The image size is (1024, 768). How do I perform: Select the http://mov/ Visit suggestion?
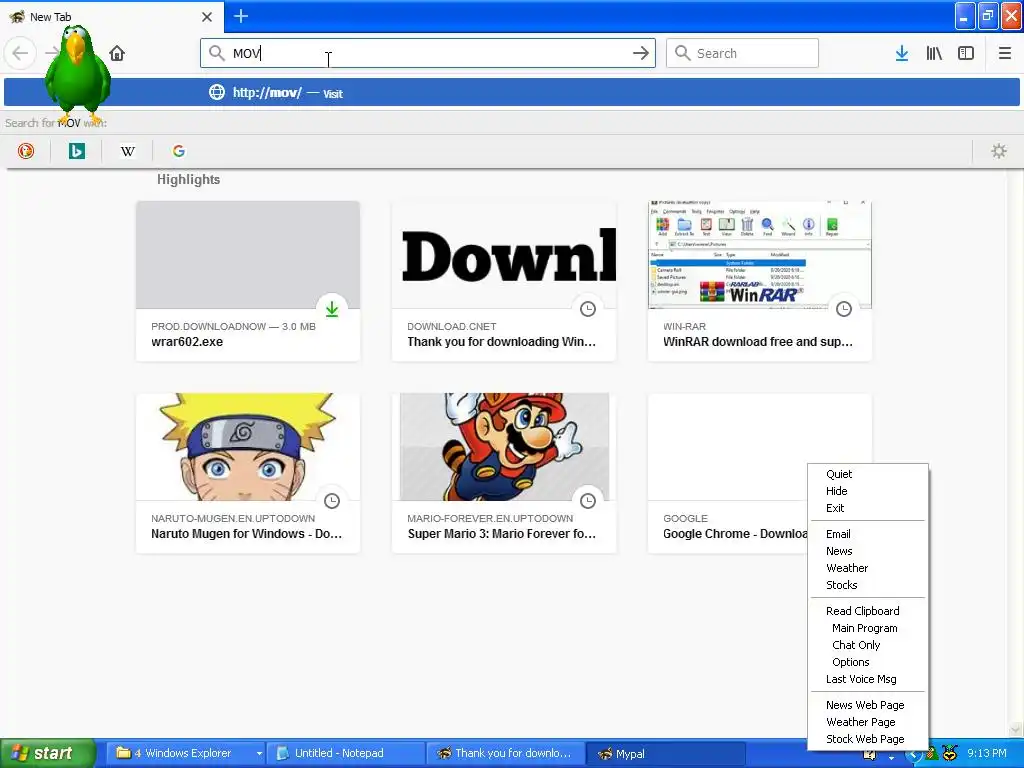tap(511, 92)
